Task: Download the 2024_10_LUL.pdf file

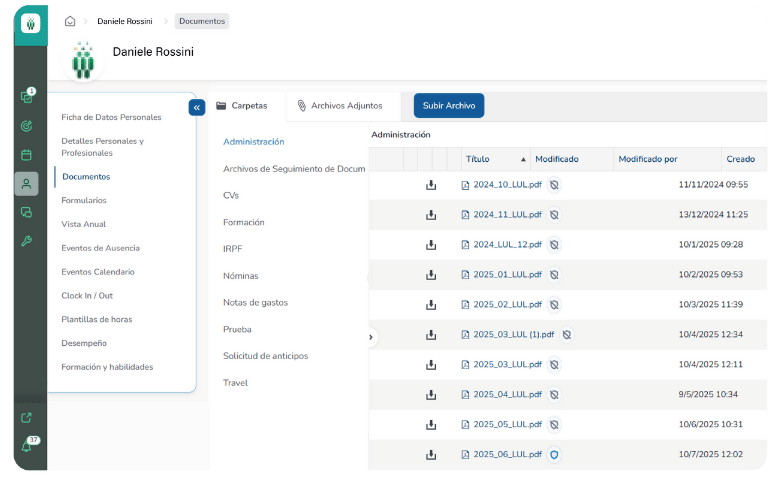Action: click(431, 185)
